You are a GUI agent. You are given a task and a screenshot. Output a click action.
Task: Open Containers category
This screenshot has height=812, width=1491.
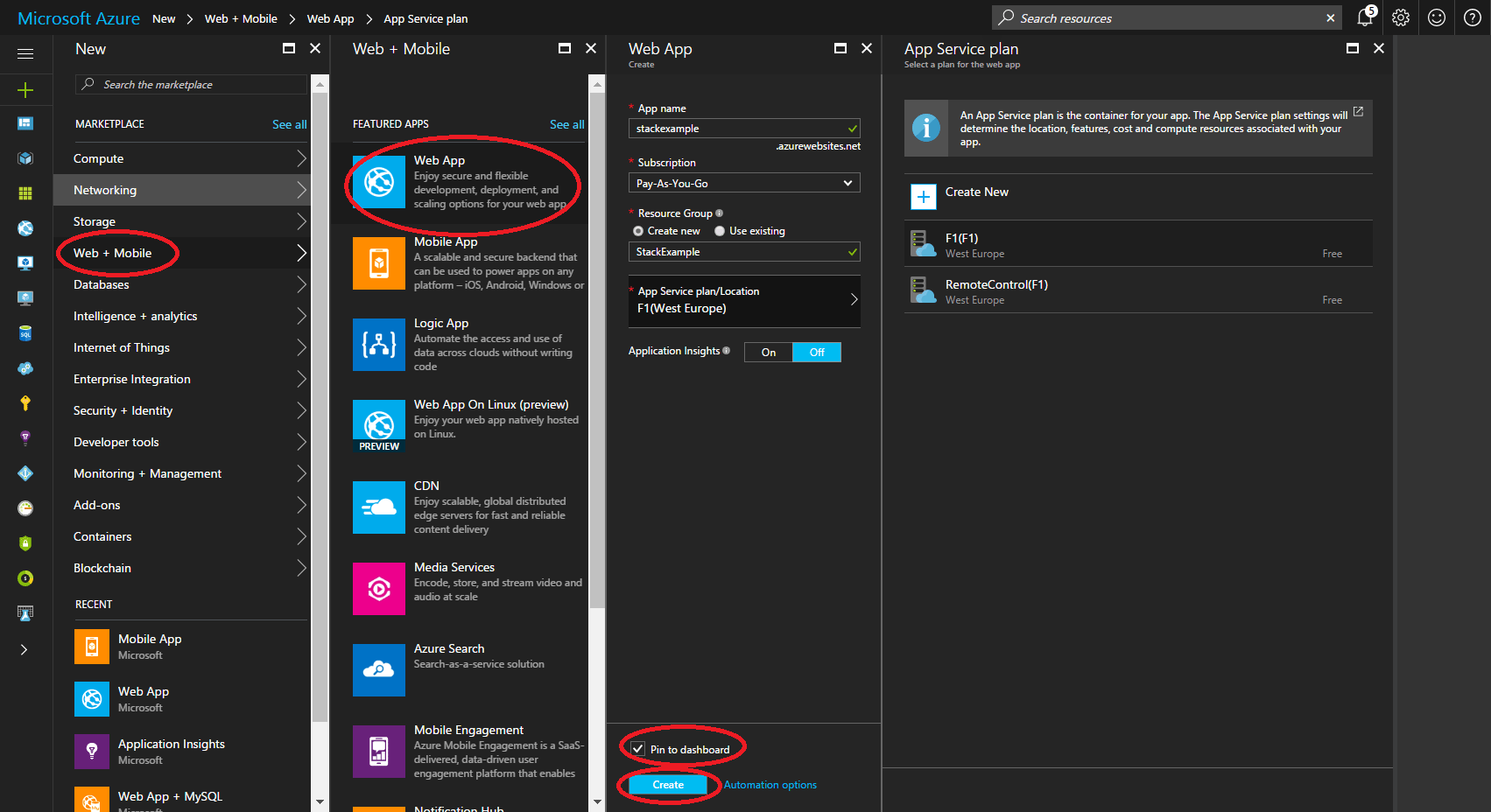181,536
